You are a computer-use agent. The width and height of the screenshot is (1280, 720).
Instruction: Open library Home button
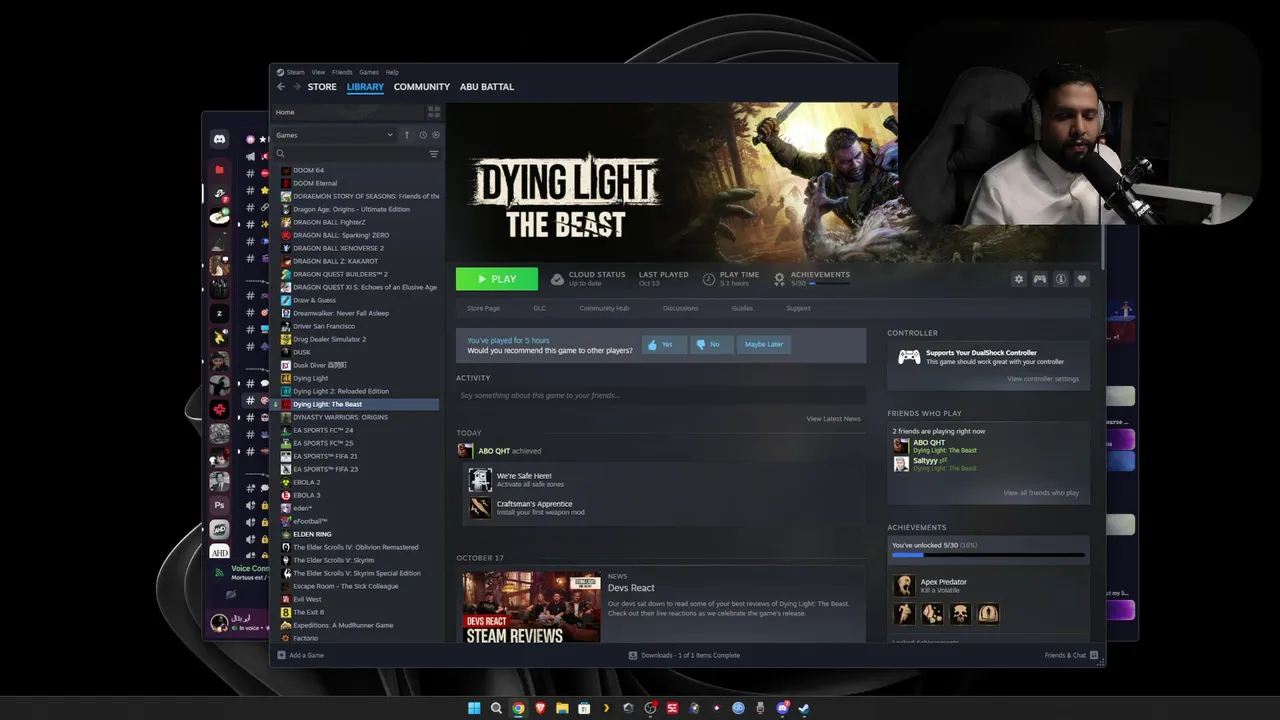coord(346,112)
